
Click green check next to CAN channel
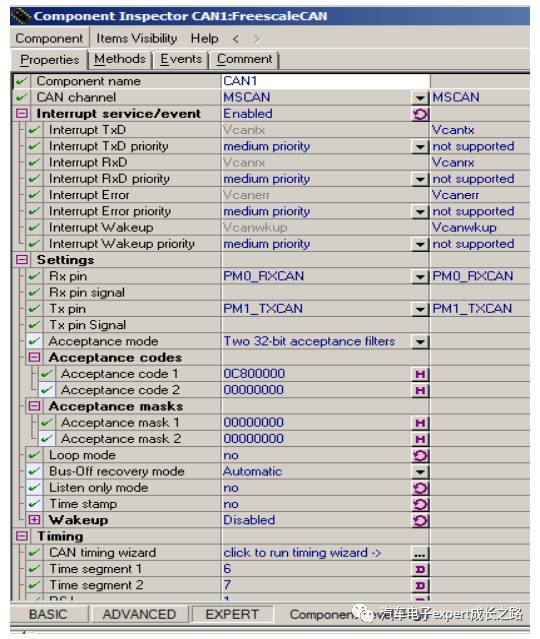tap(21, 97)
